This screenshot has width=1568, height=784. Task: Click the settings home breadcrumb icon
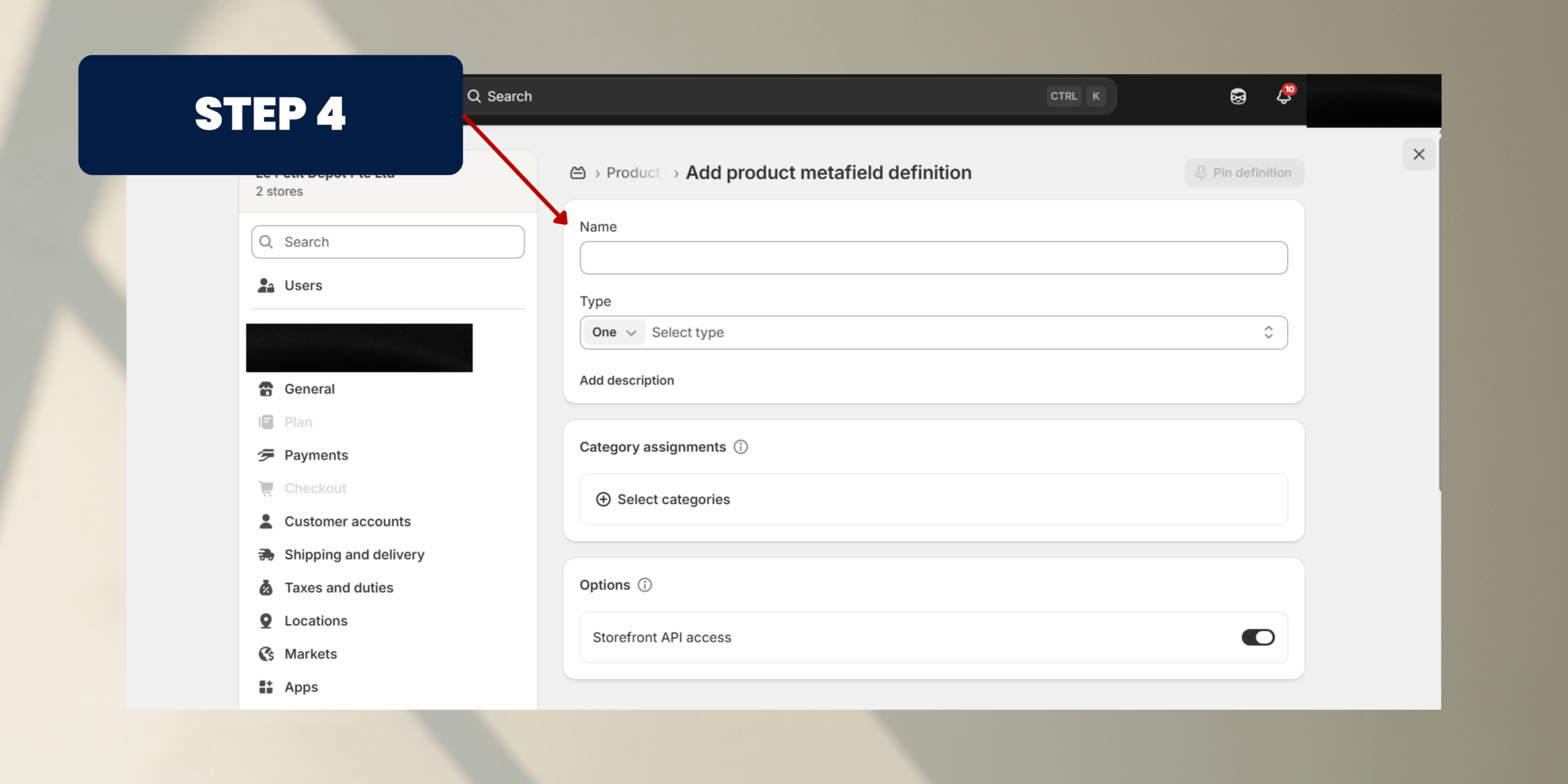point(578,173)
